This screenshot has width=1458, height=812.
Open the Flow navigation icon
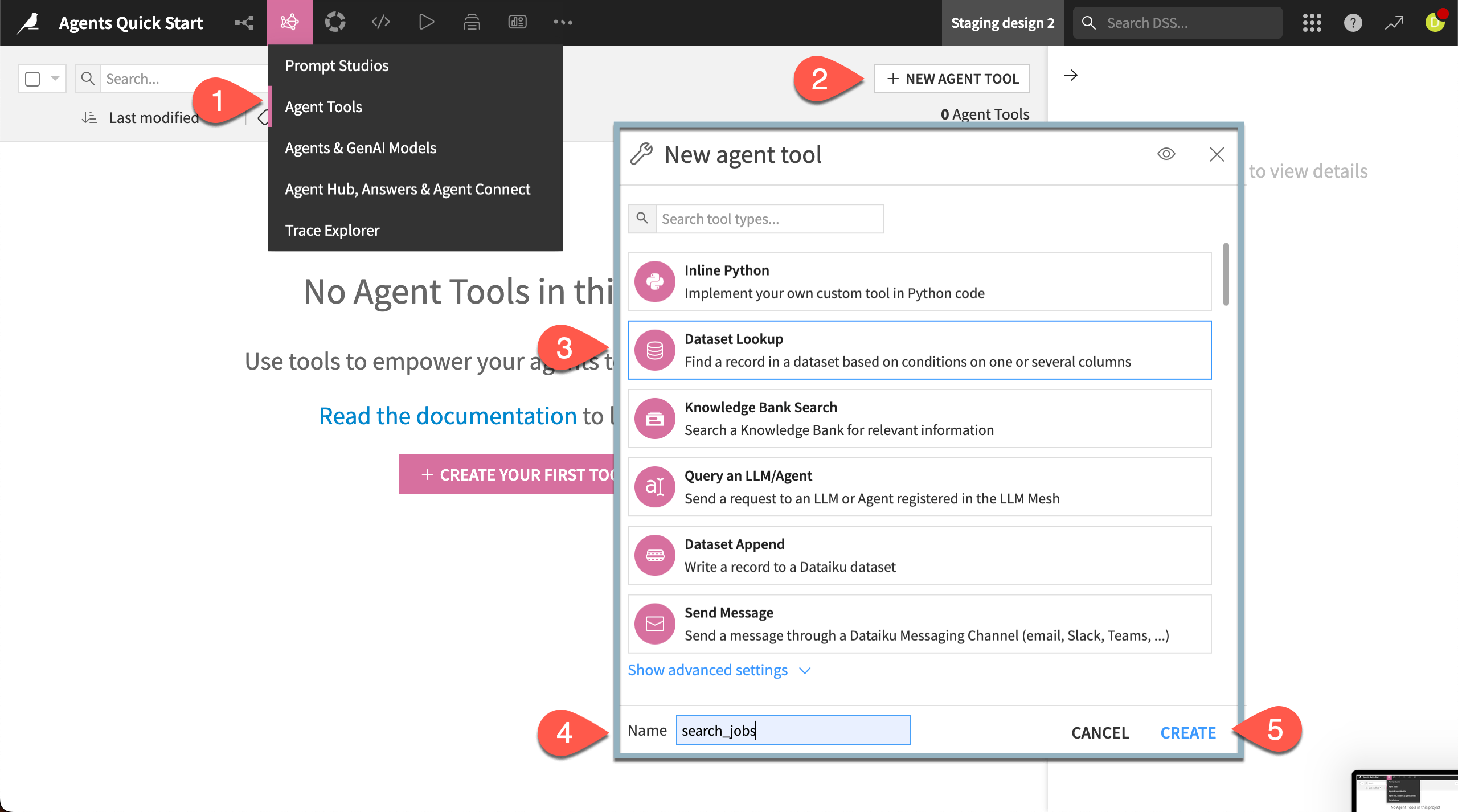pyautogui.click(x=244, y=22)
